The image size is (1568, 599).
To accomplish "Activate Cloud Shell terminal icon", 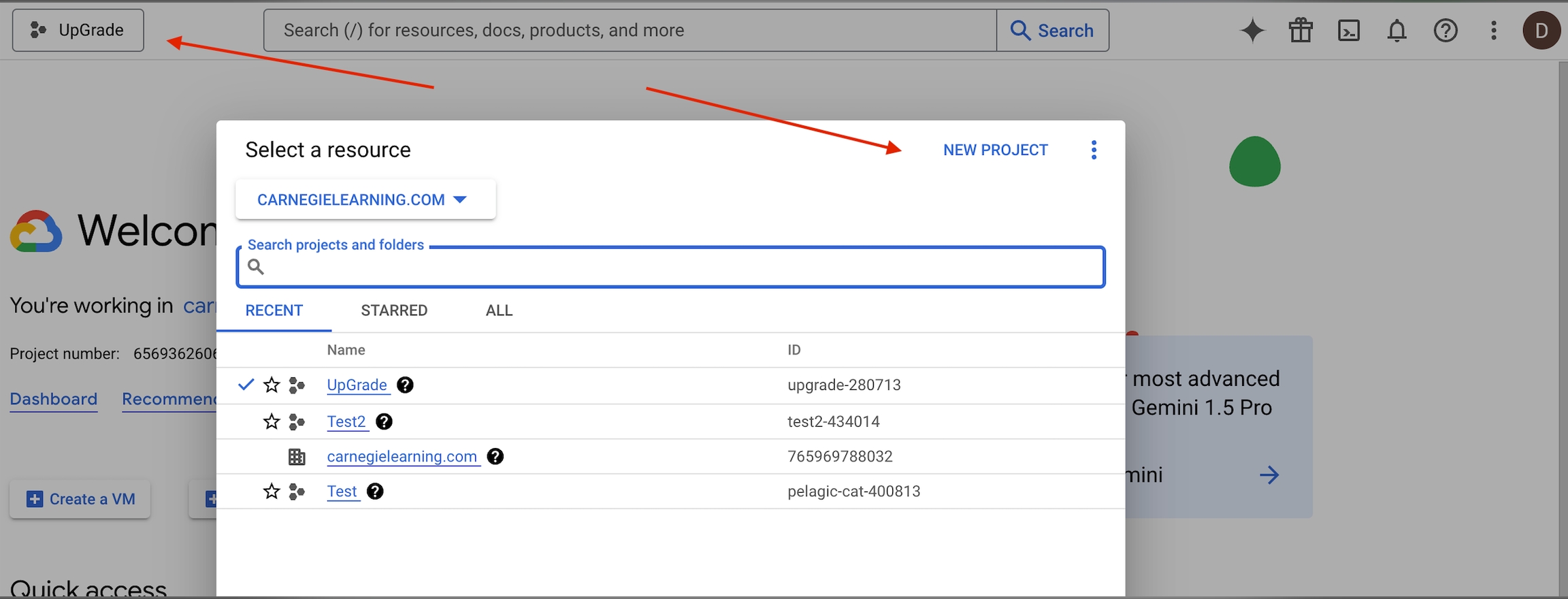I will tap(1349, 31).
